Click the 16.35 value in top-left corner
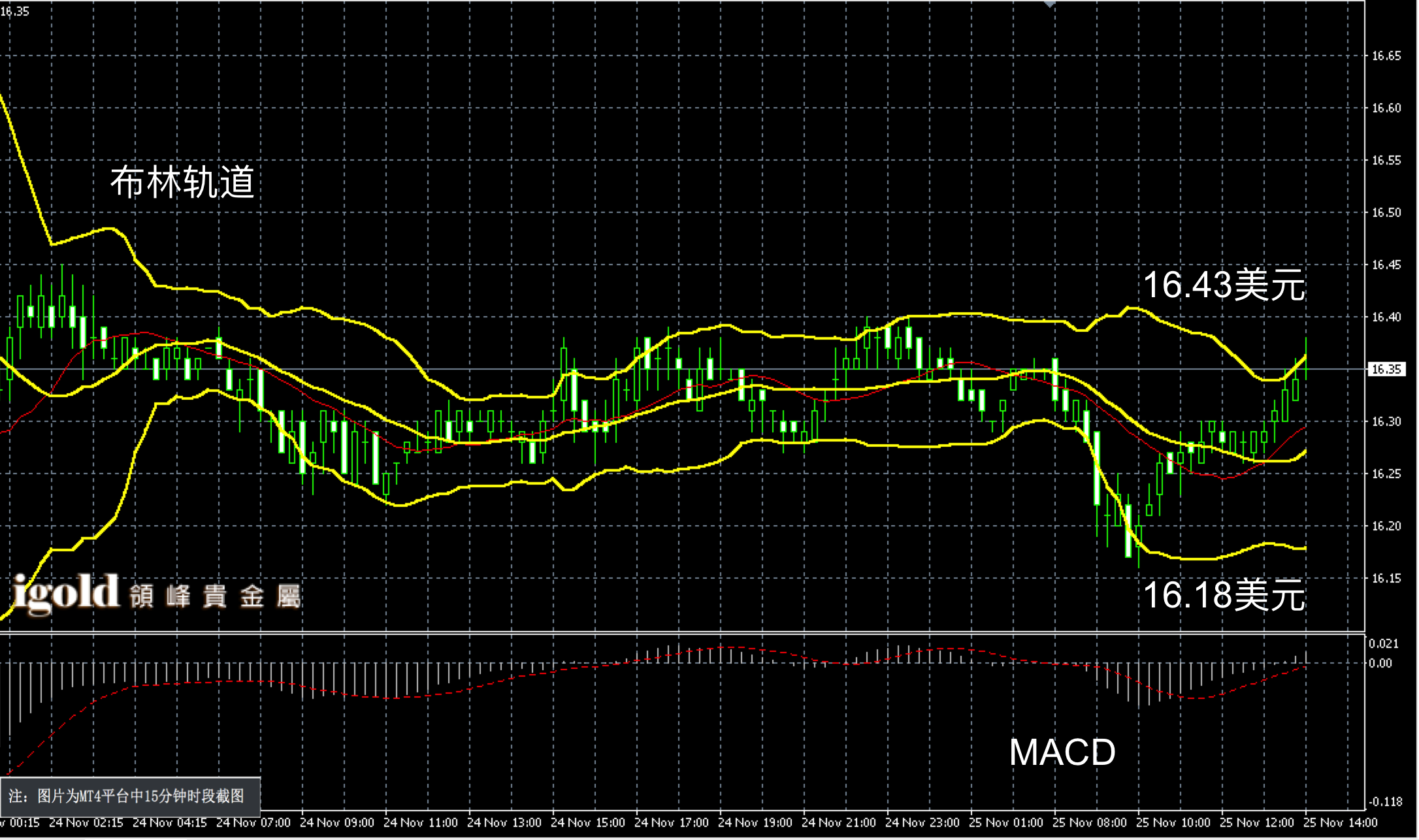Screen dimensions: 1419x840 click(x=15, y=11)
